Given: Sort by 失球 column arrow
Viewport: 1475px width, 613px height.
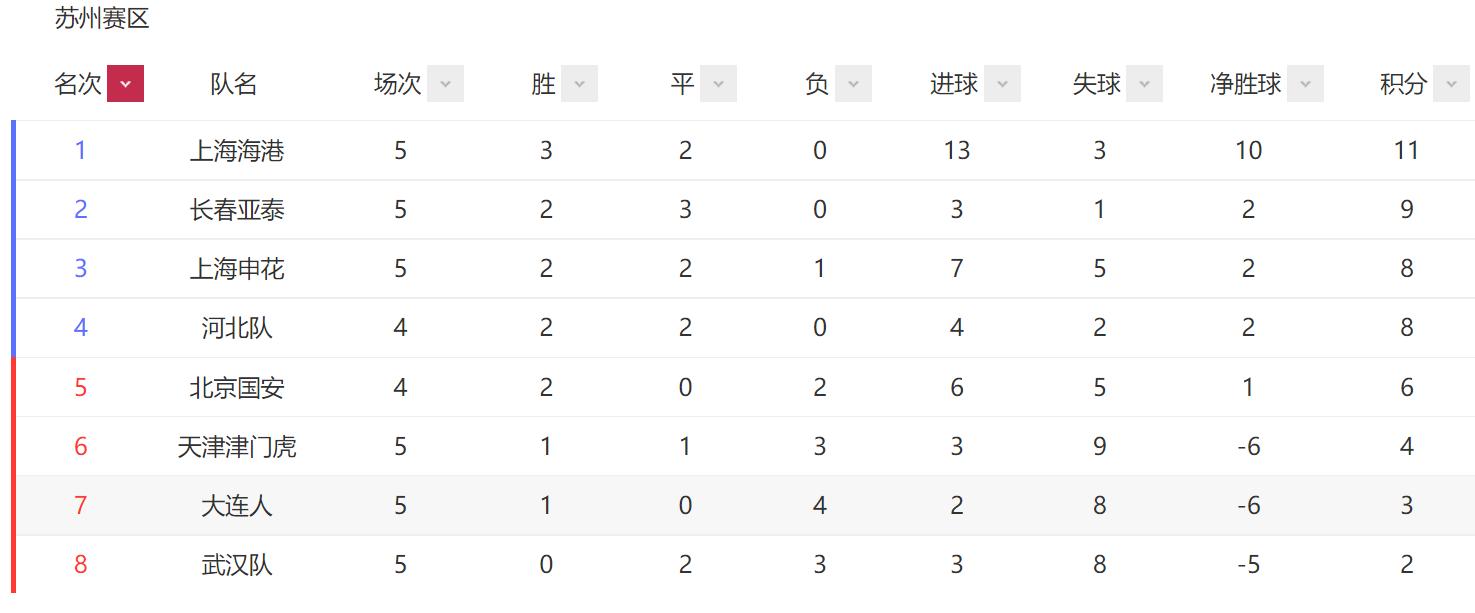Looking at the screenshot, I should tap(1144, 84).
